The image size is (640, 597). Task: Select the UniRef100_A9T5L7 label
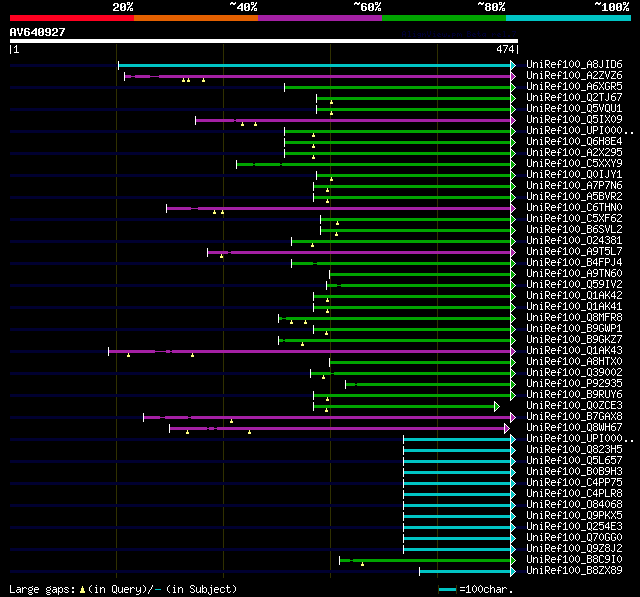pos(574,252)
